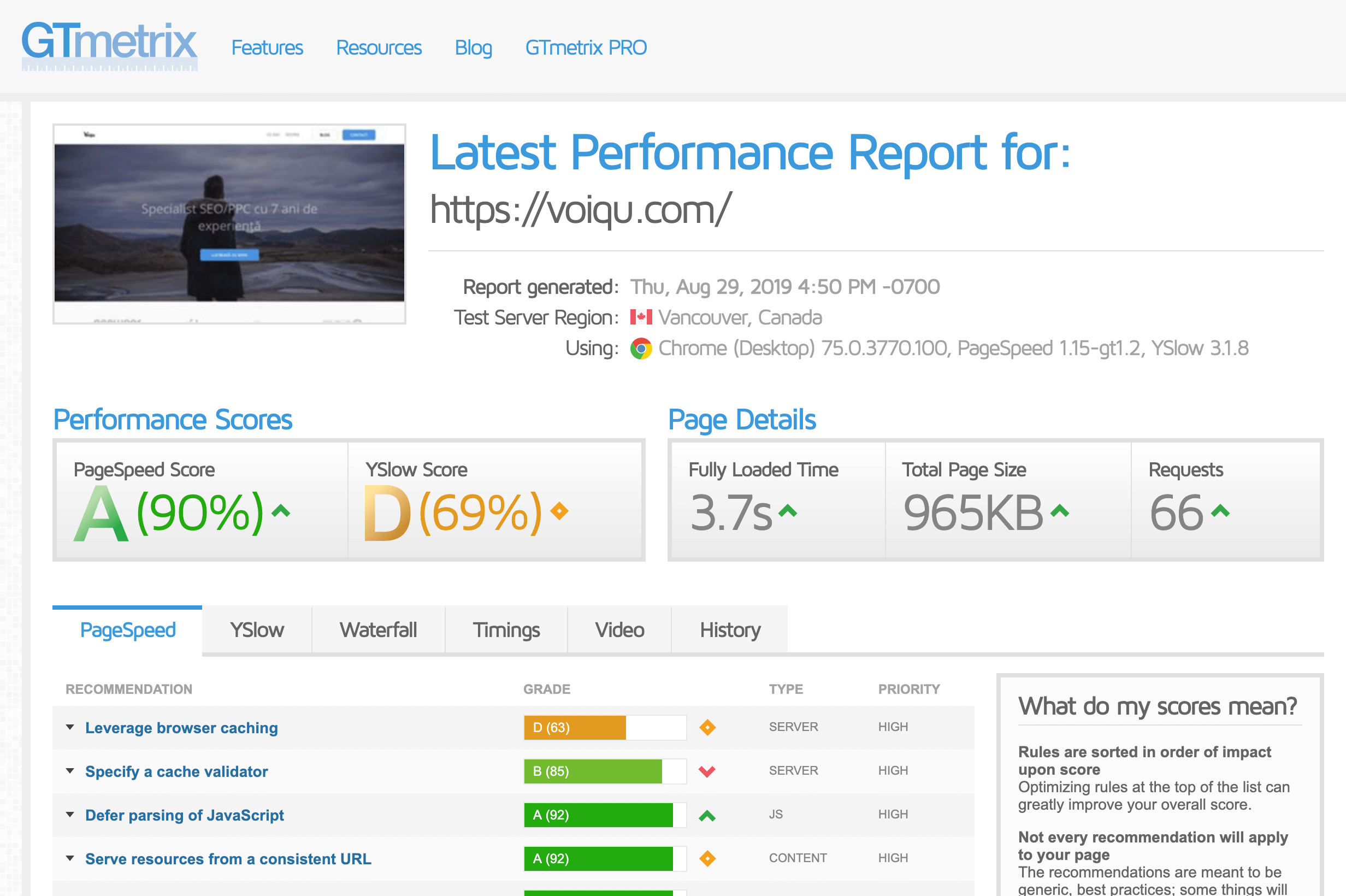Click the Vancouver, Canada region text
Image resolution: width=1346 pixels, height=896 pixels.
click(x=740, y=318)
